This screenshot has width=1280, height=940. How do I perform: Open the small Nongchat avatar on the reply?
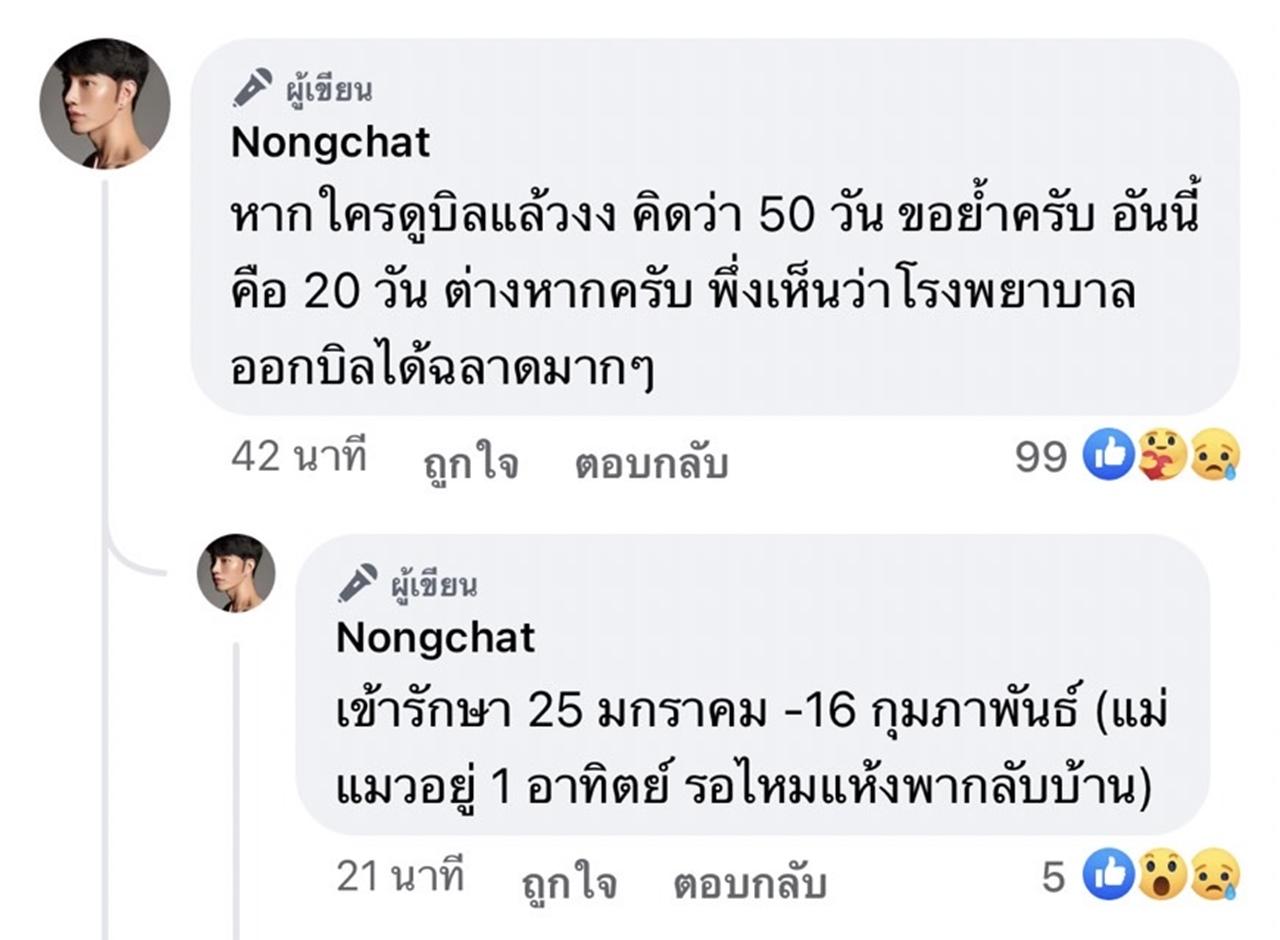click(236, 572)
